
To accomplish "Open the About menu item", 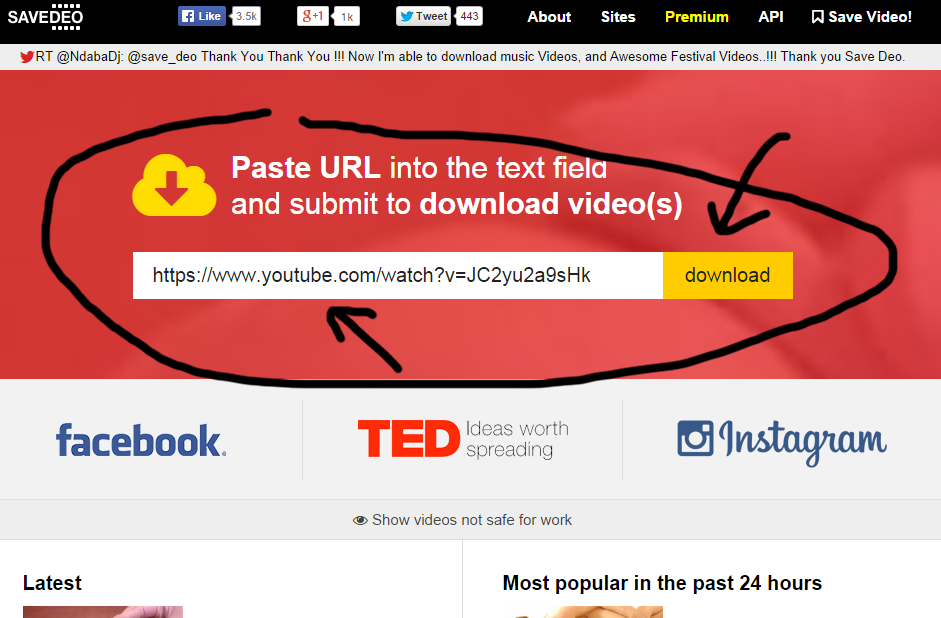I will (x=549, y=17).
